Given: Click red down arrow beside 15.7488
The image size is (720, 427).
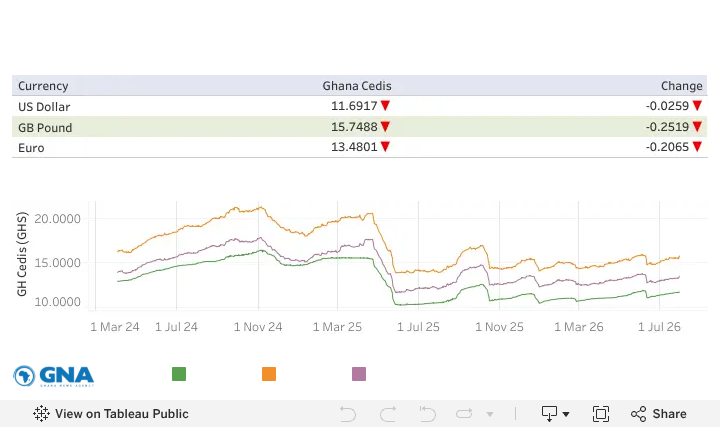Looking at the screenshot, I should [385, 126].
